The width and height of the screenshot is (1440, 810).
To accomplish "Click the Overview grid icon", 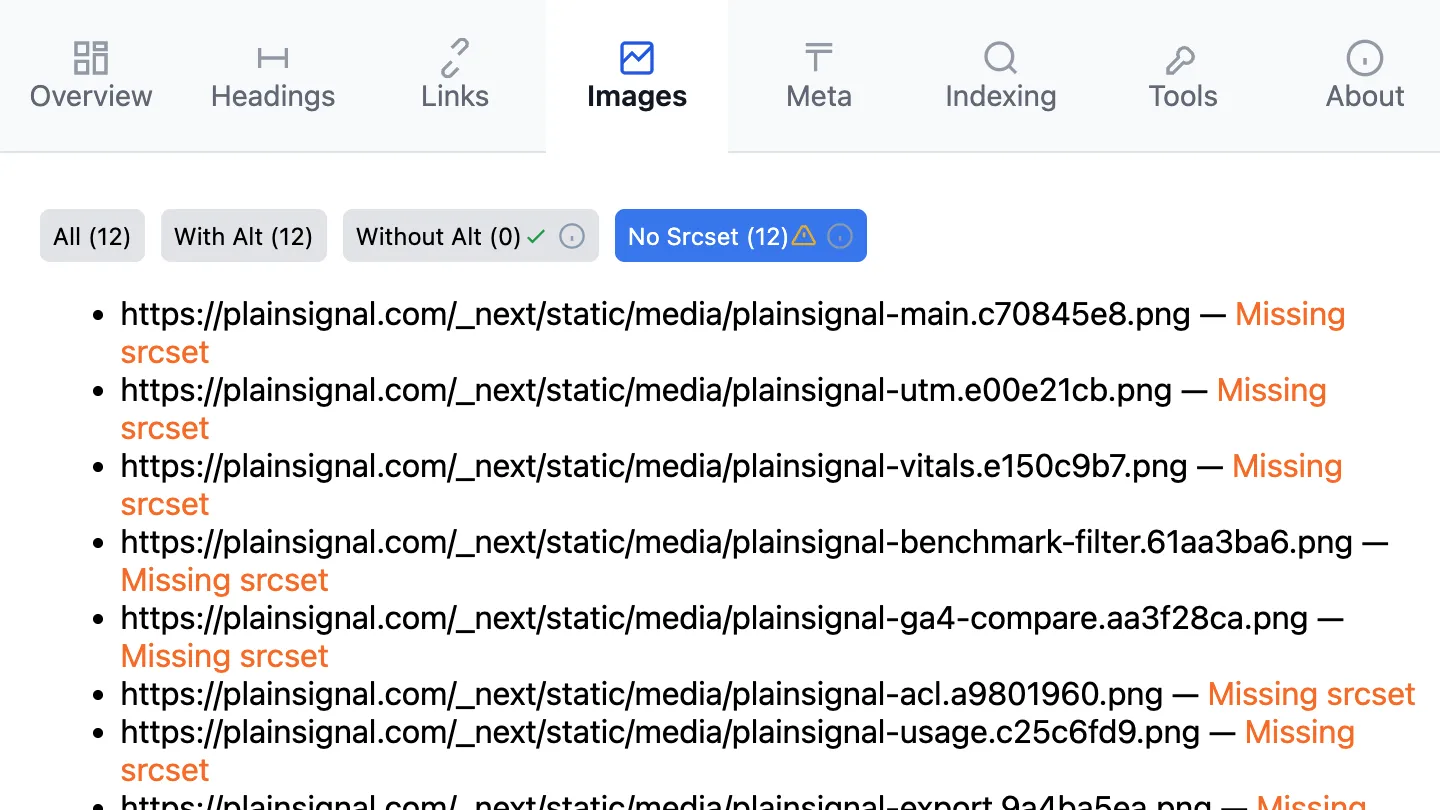I will [x=91, y=58].
